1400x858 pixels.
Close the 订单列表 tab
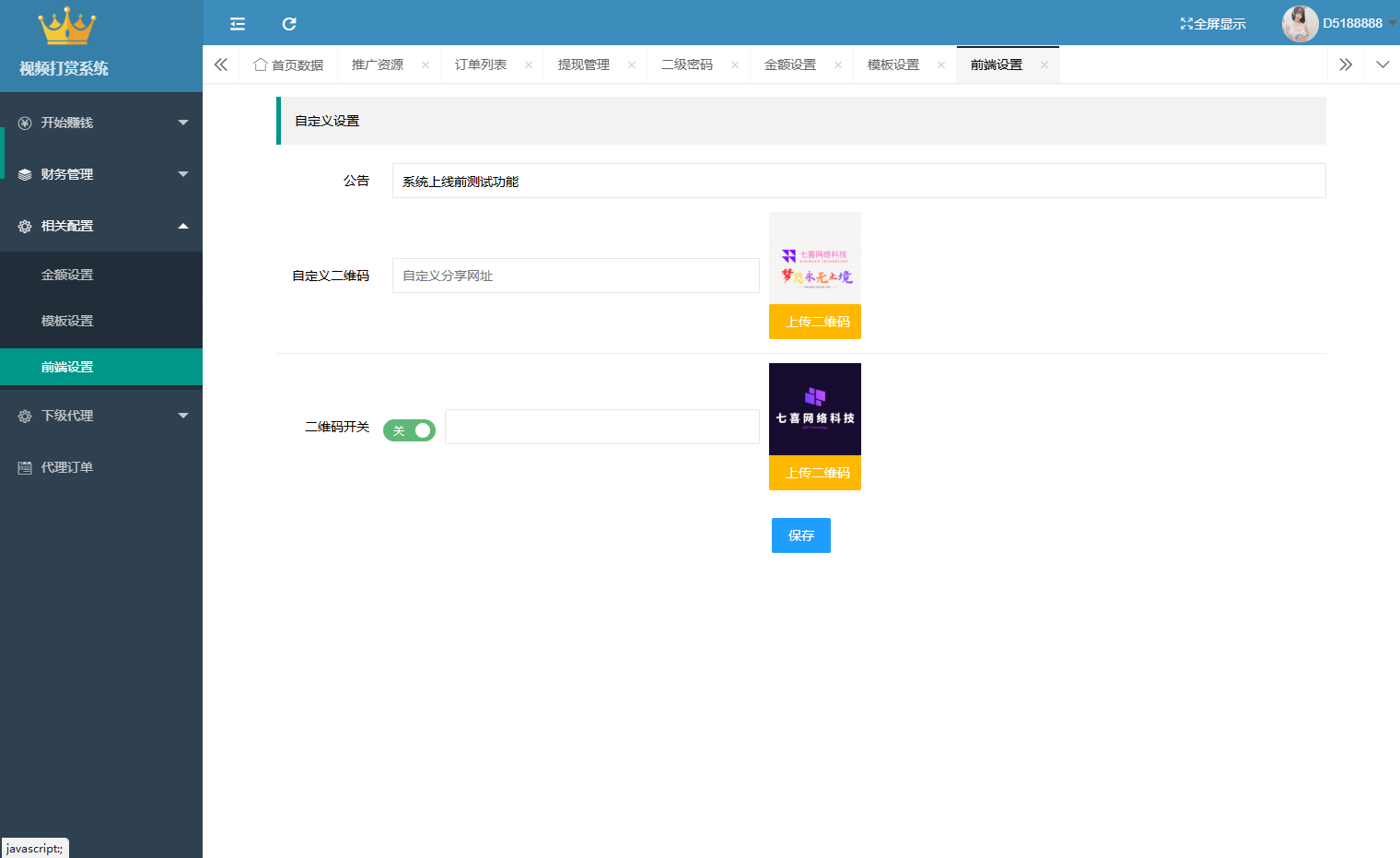(529, 65)
